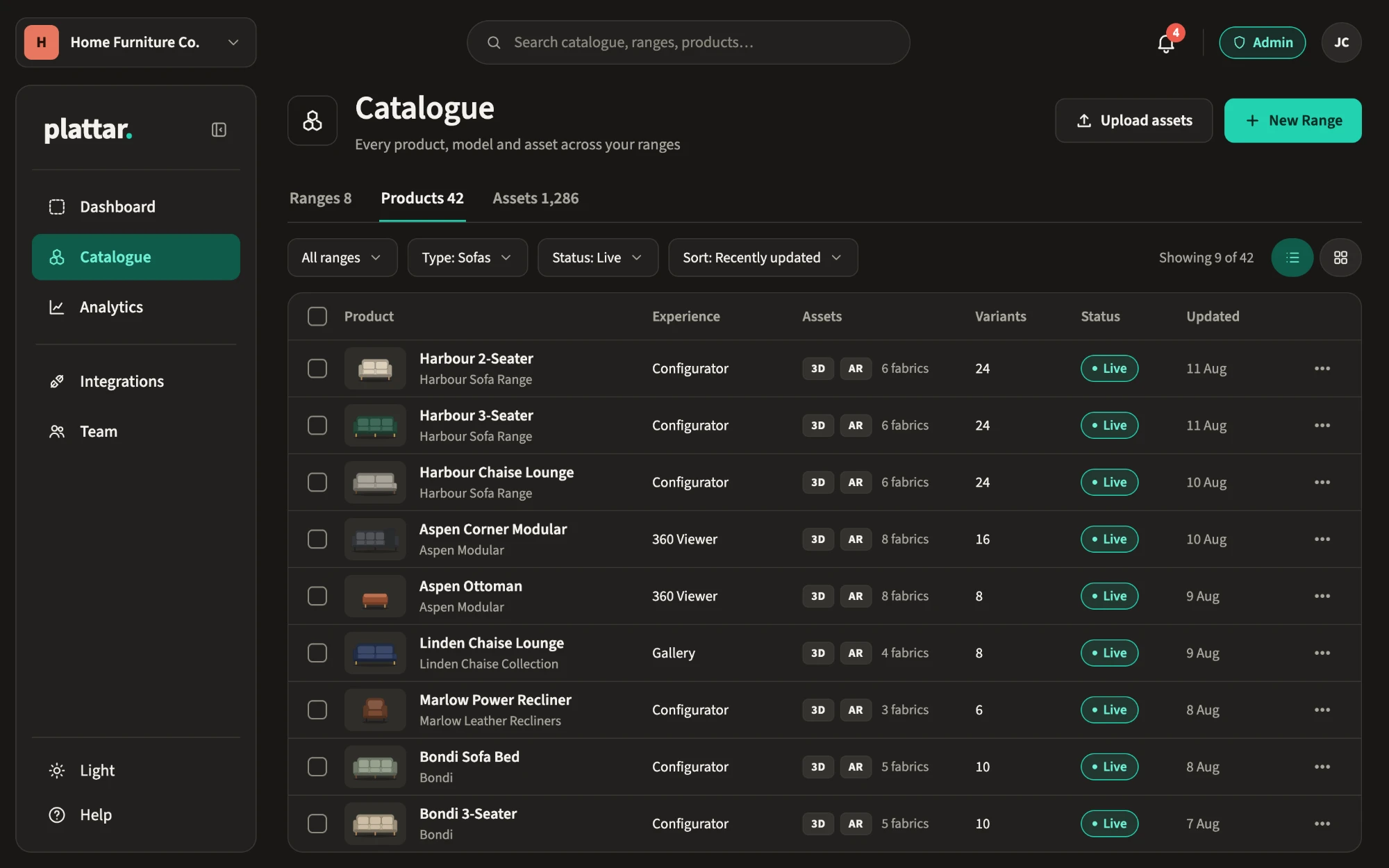Image resolution: width=1389 pixels, height=868 pixels.
Task: Open more options for Bondi 3-Seater
Action: [x=1322, y=824]
